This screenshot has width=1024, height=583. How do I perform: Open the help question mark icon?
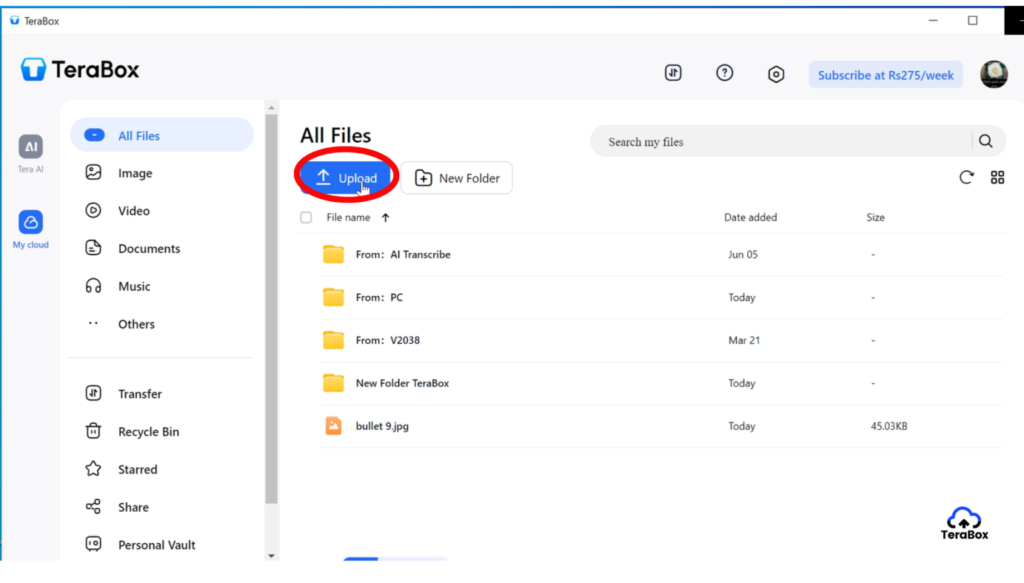click(x=724, y=72)
